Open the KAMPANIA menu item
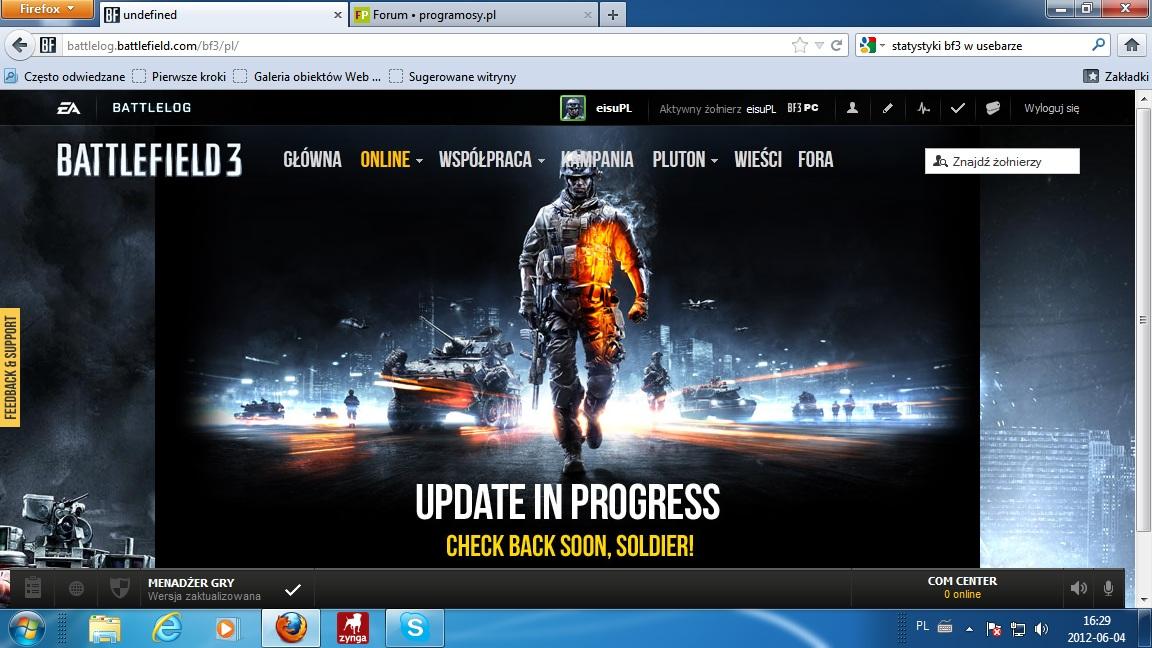1152x648 pixels. [x=597, y=159]
